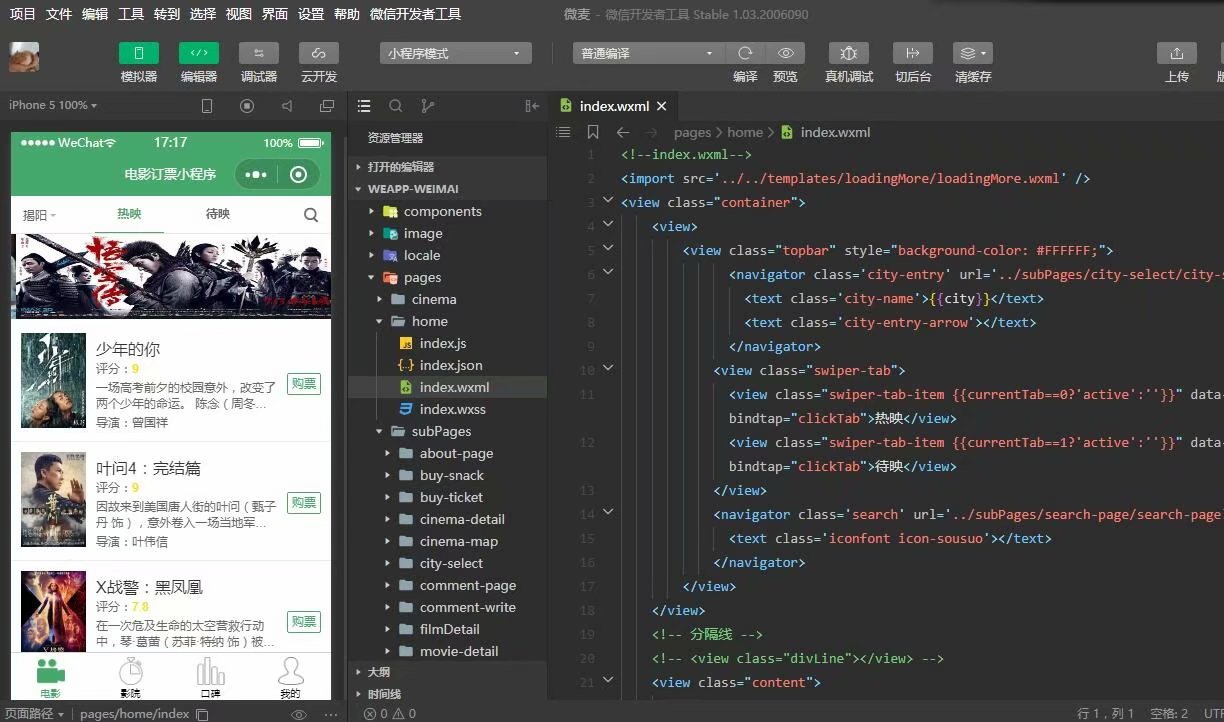1224x722 pixels.
Task: Open the 工具 menu
Action: (131, 14)
